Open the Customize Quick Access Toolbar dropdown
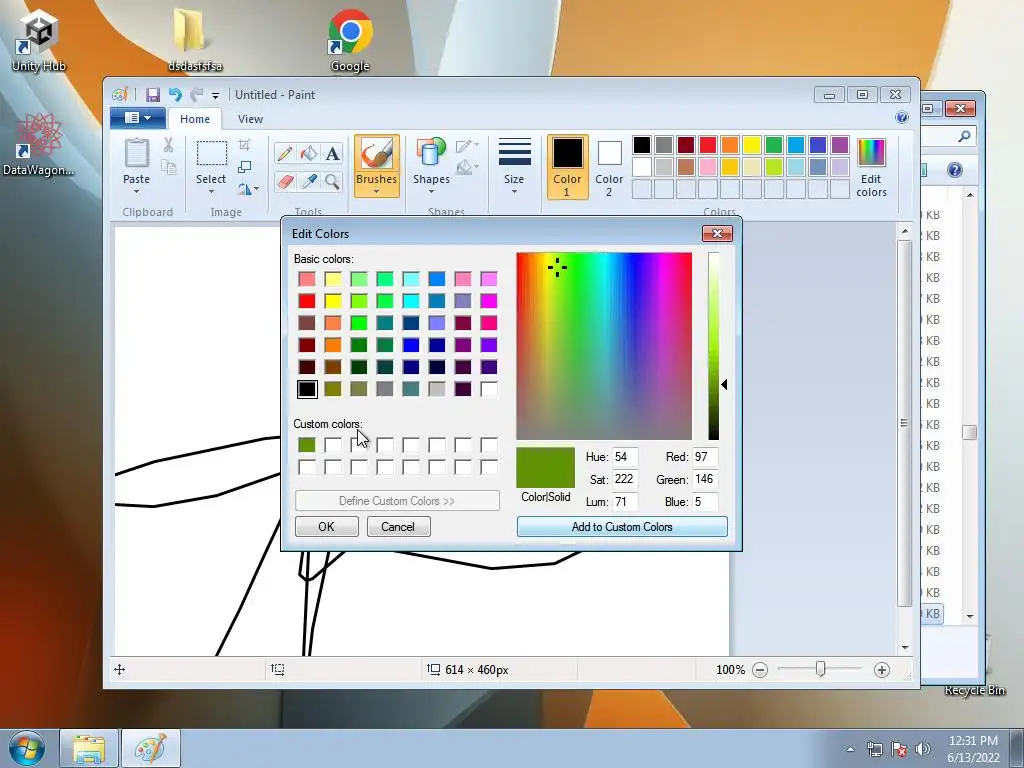The image size is (1024, 768). 215,96
